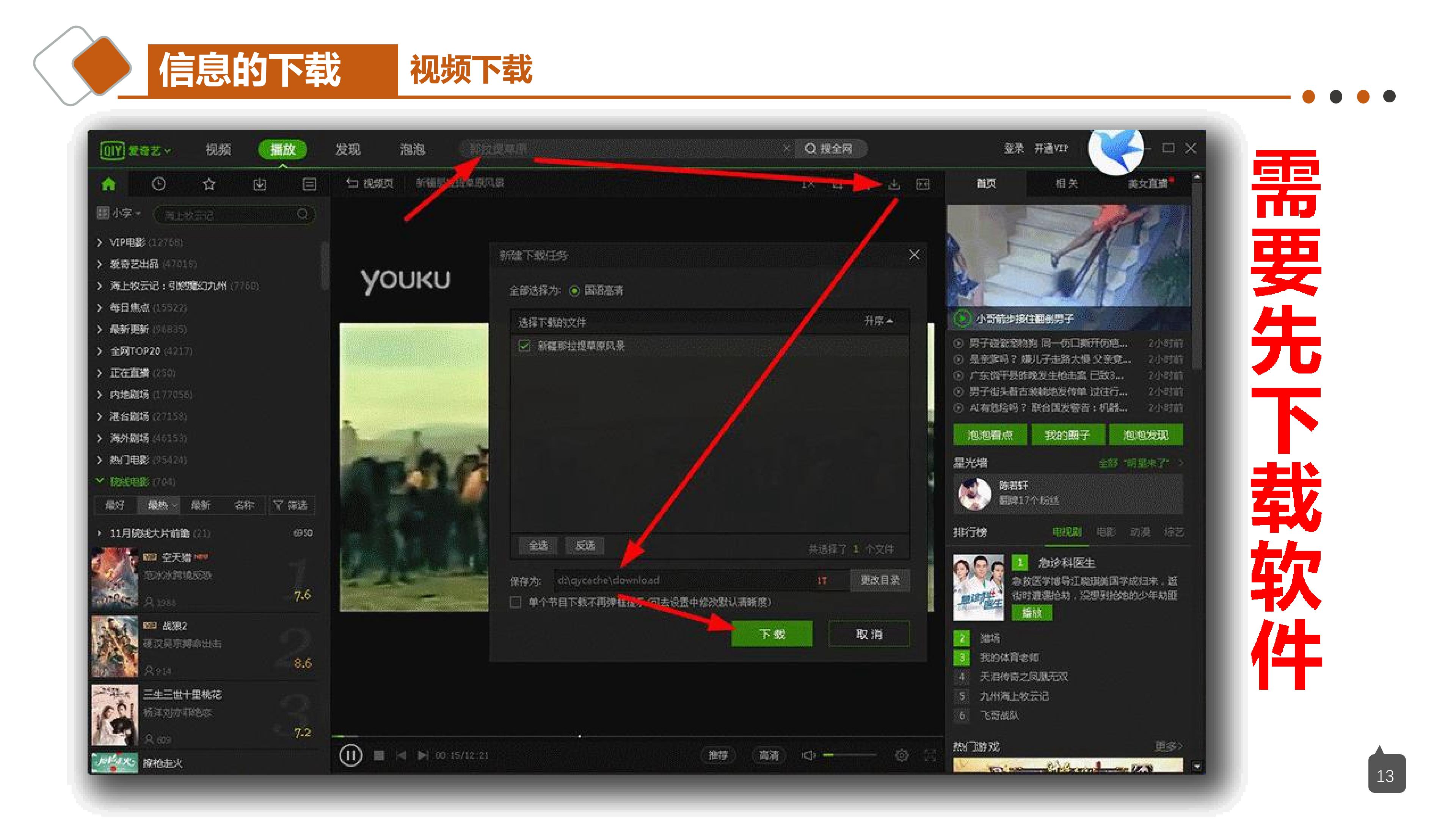
Task: Select the 国语高清 radio option
Action: point(574,290)
